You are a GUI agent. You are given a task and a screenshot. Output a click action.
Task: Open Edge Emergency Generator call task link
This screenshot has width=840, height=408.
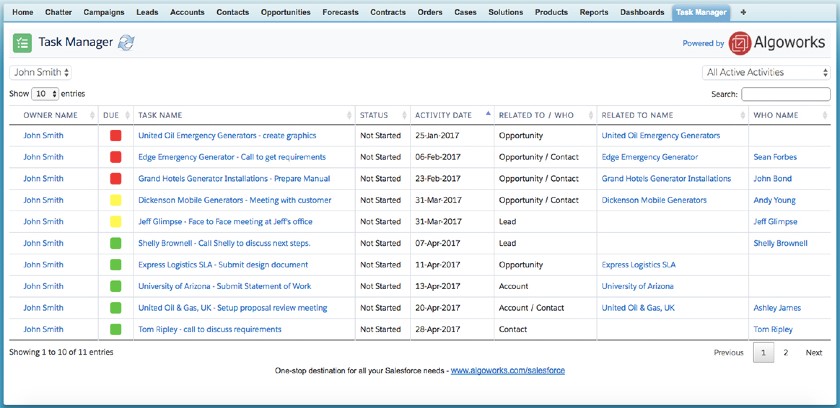pyautogui.click(x=231, y=157)
